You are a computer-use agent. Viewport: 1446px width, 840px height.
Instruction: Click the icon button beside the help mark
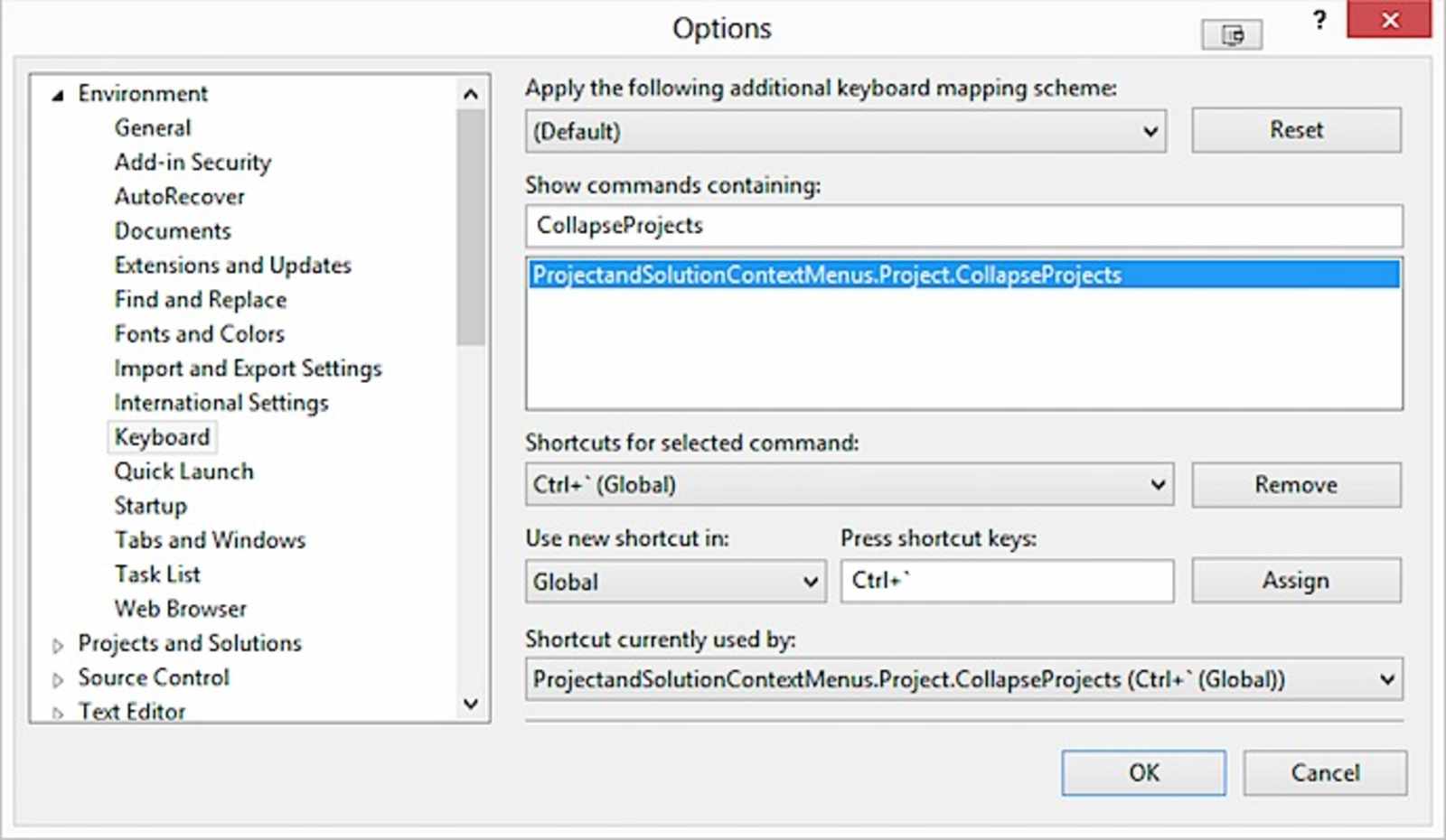coord(1232,35)
